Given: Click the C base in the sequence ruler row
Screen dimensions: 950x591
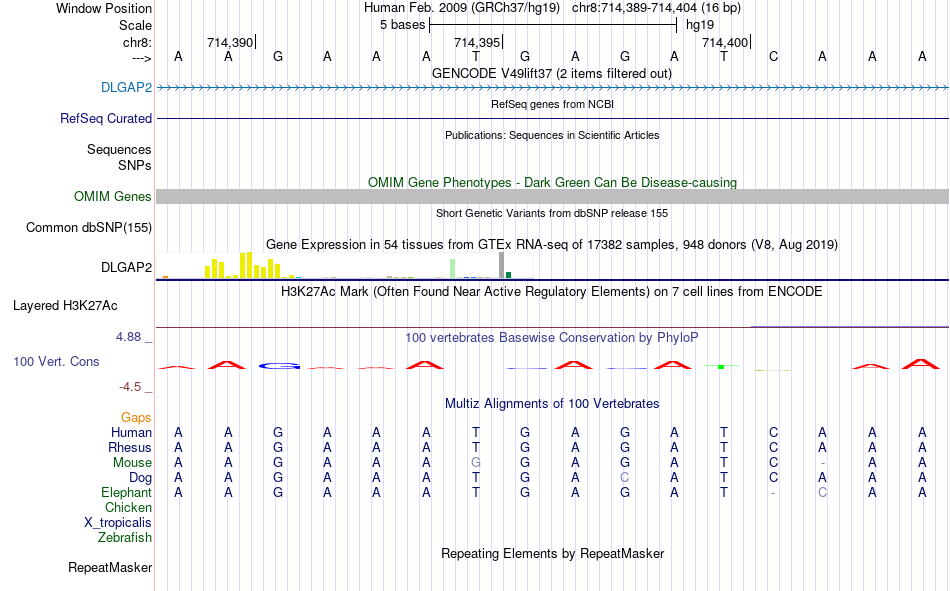Looking at the screenshot, I should click(x=773, y=56).
